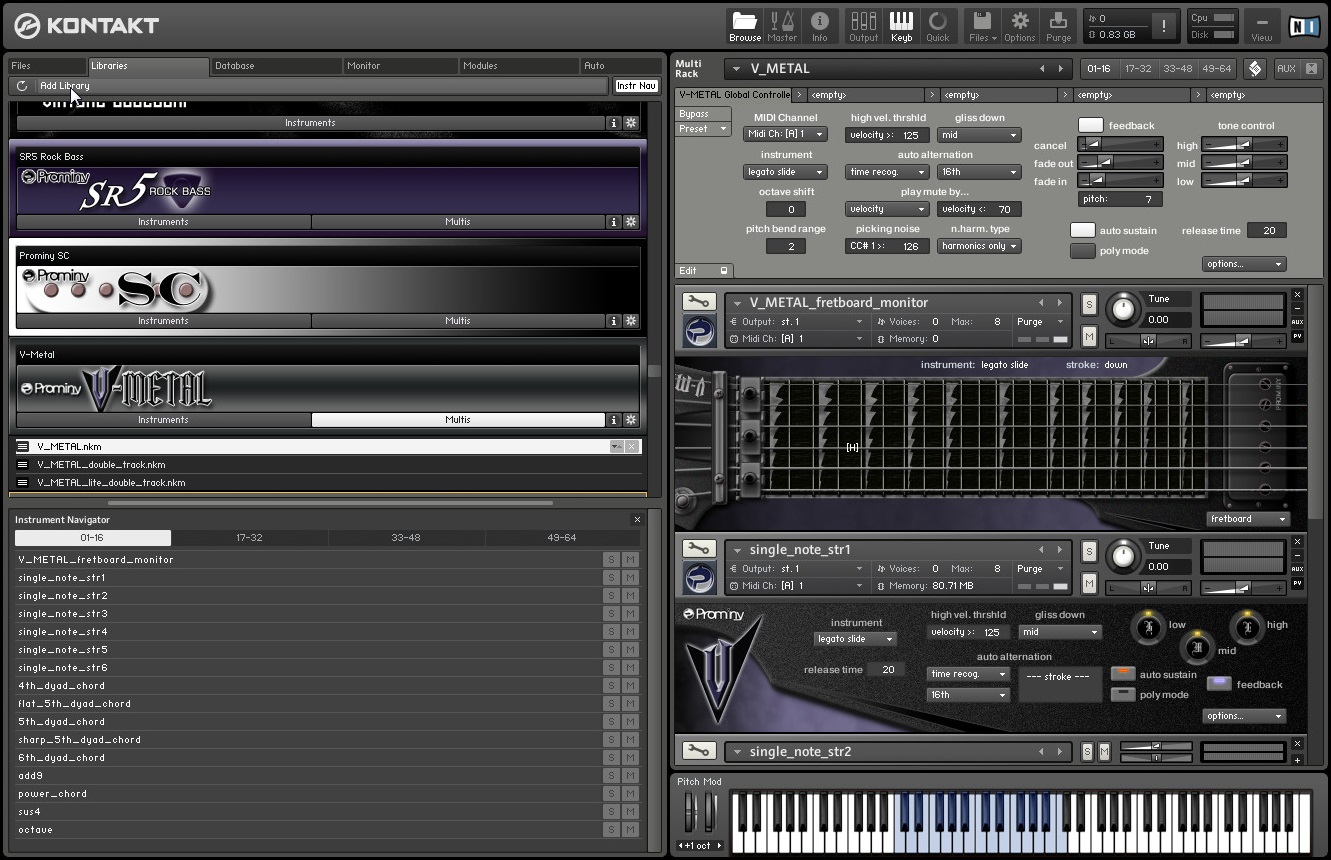Open the Files floppy-disk menu

981,26
